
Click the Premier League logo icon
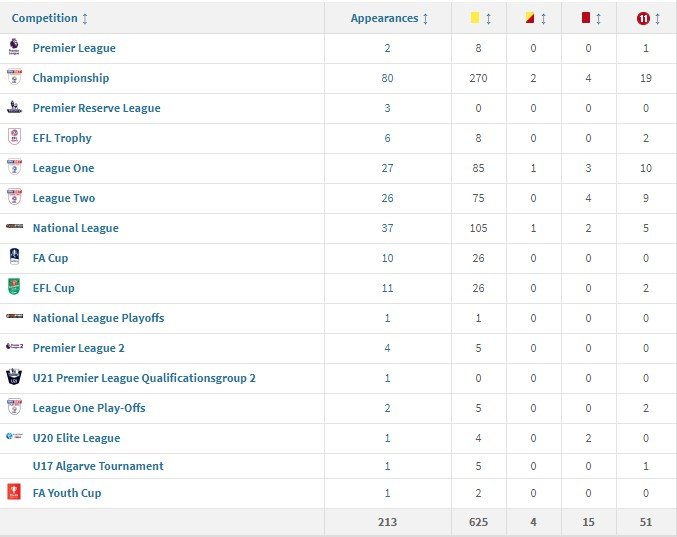coord(14,48)
